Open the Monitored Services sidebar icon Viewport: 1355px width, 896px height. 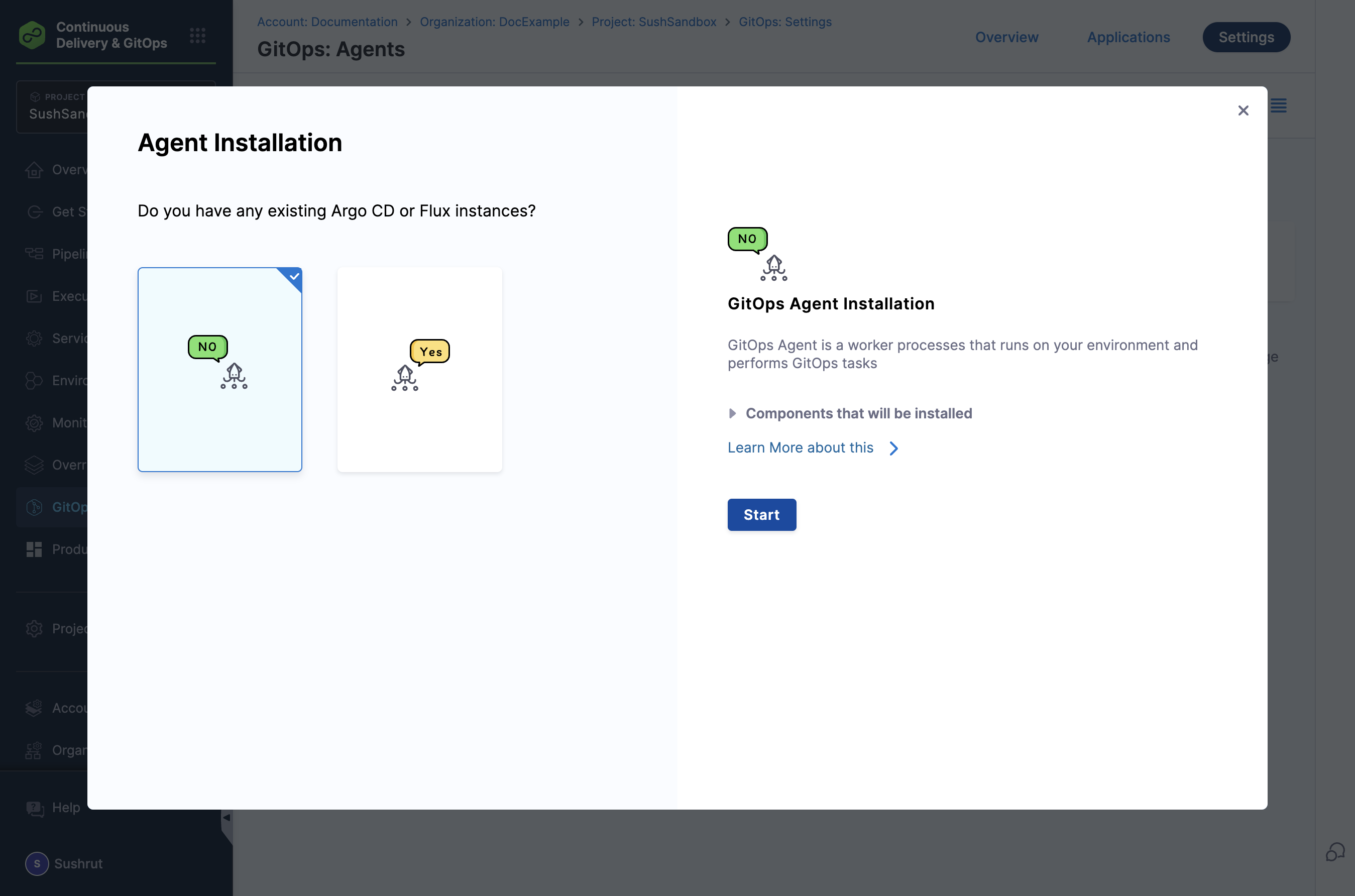[34, 423]
